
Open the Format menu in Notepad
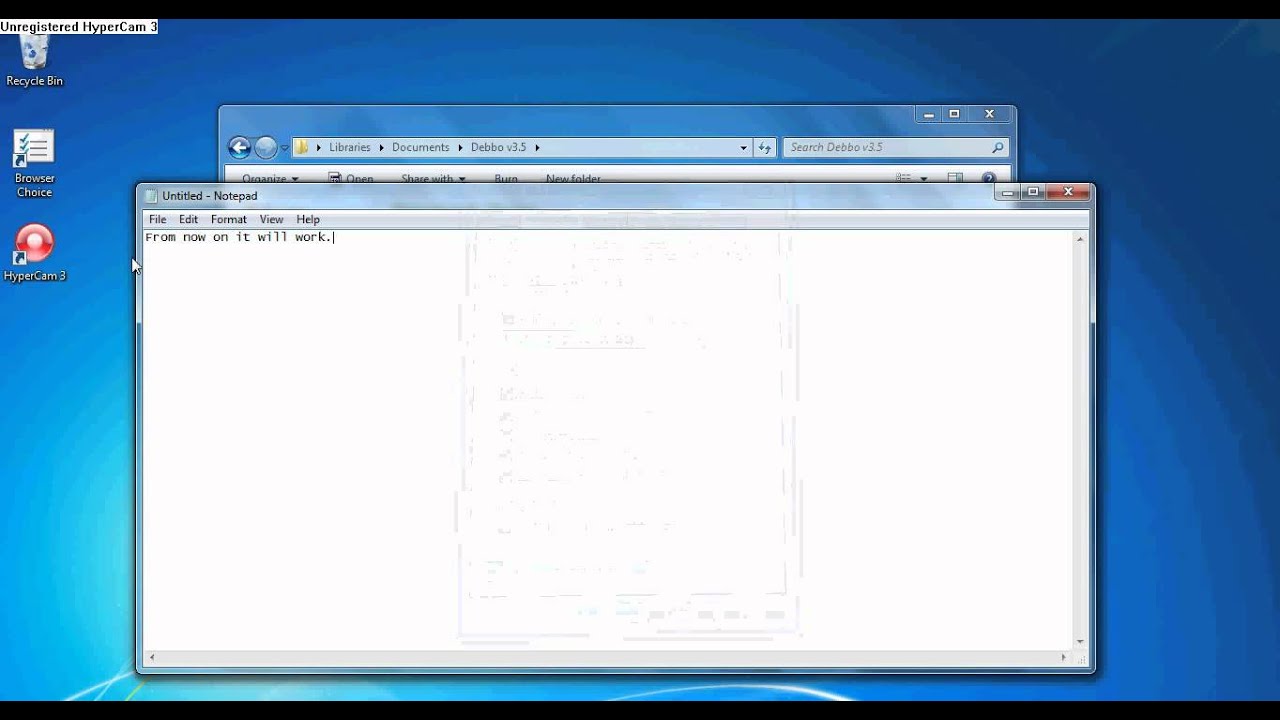pos(228,219)
